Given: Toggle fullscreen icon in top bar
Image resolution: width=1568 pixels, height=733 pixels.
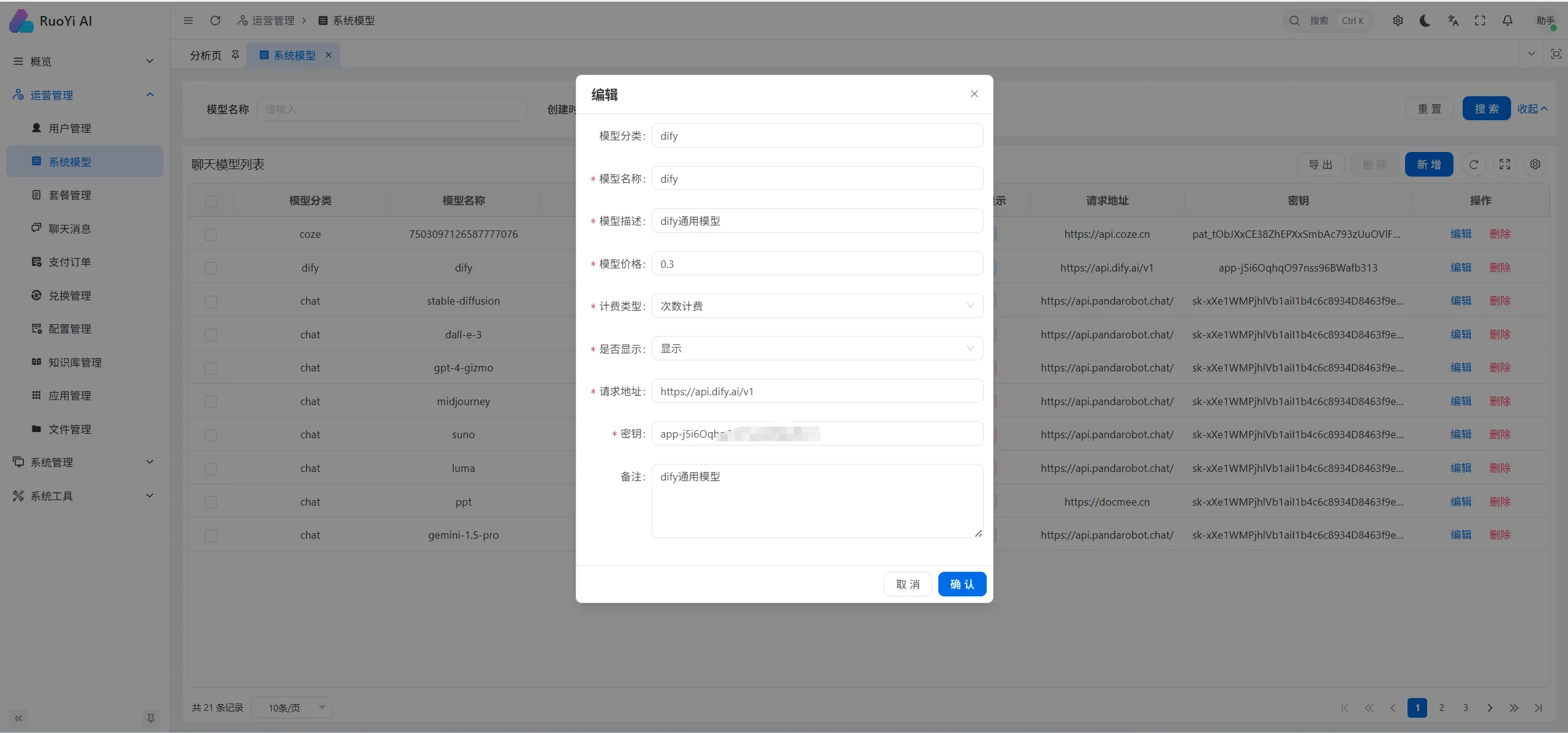Looking at the screenshot, I should (x=1480, y=21).
